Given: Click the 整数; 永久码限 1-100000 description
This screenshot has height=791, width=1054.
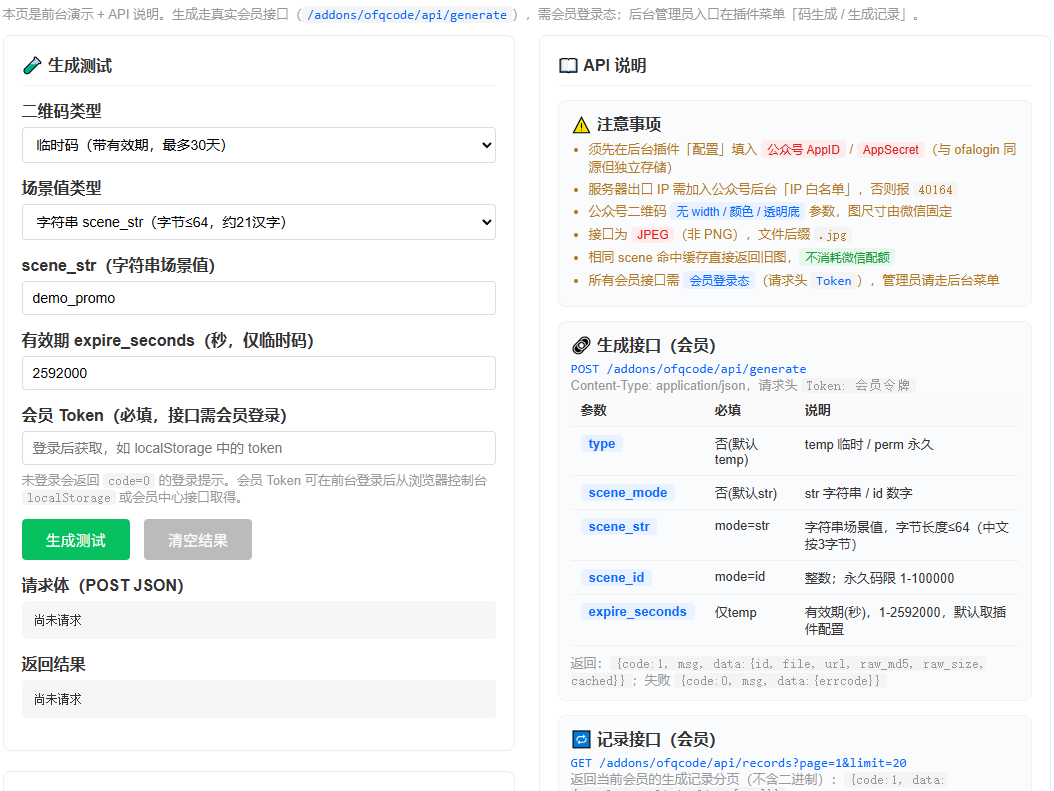Looking at the screenshot, I should point(879,578).
